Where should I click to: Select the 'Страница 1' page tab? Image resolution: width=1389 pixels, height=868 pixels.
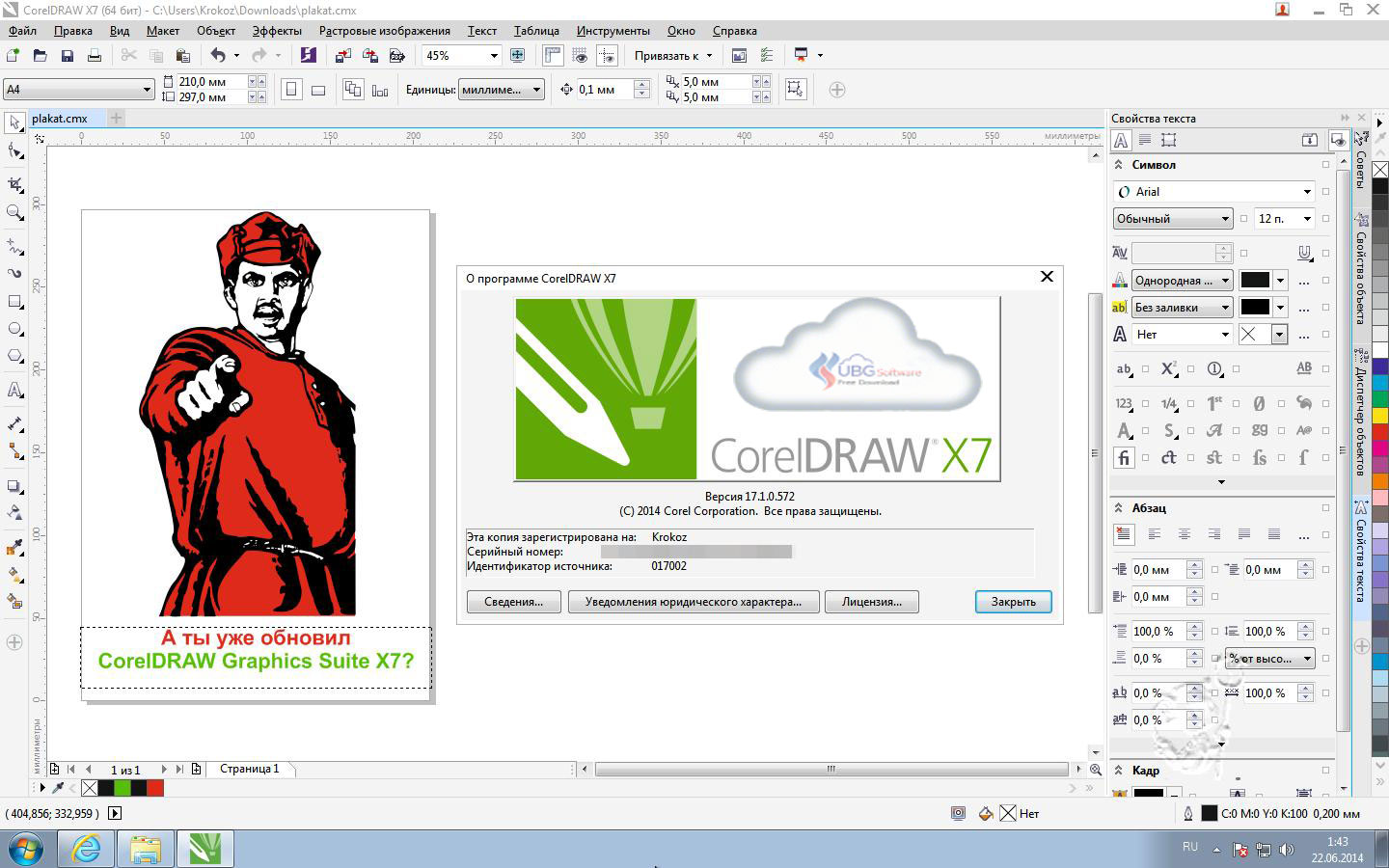[249, 769]
